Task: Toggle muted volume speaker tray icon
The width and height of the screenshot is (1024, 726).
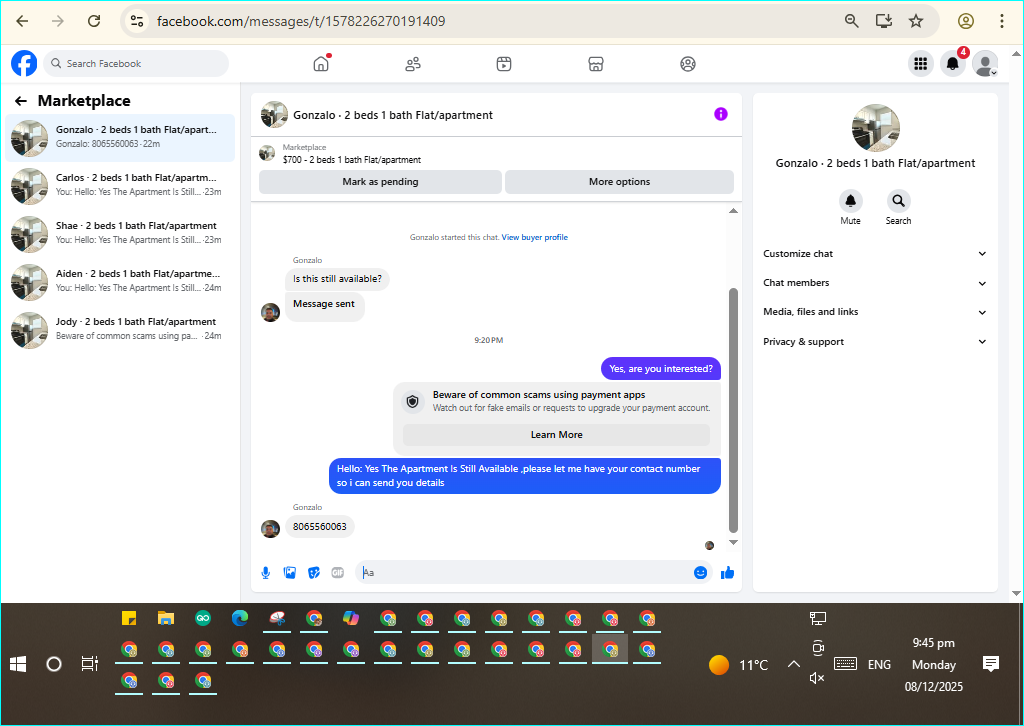Action: [x=817, y=678]
